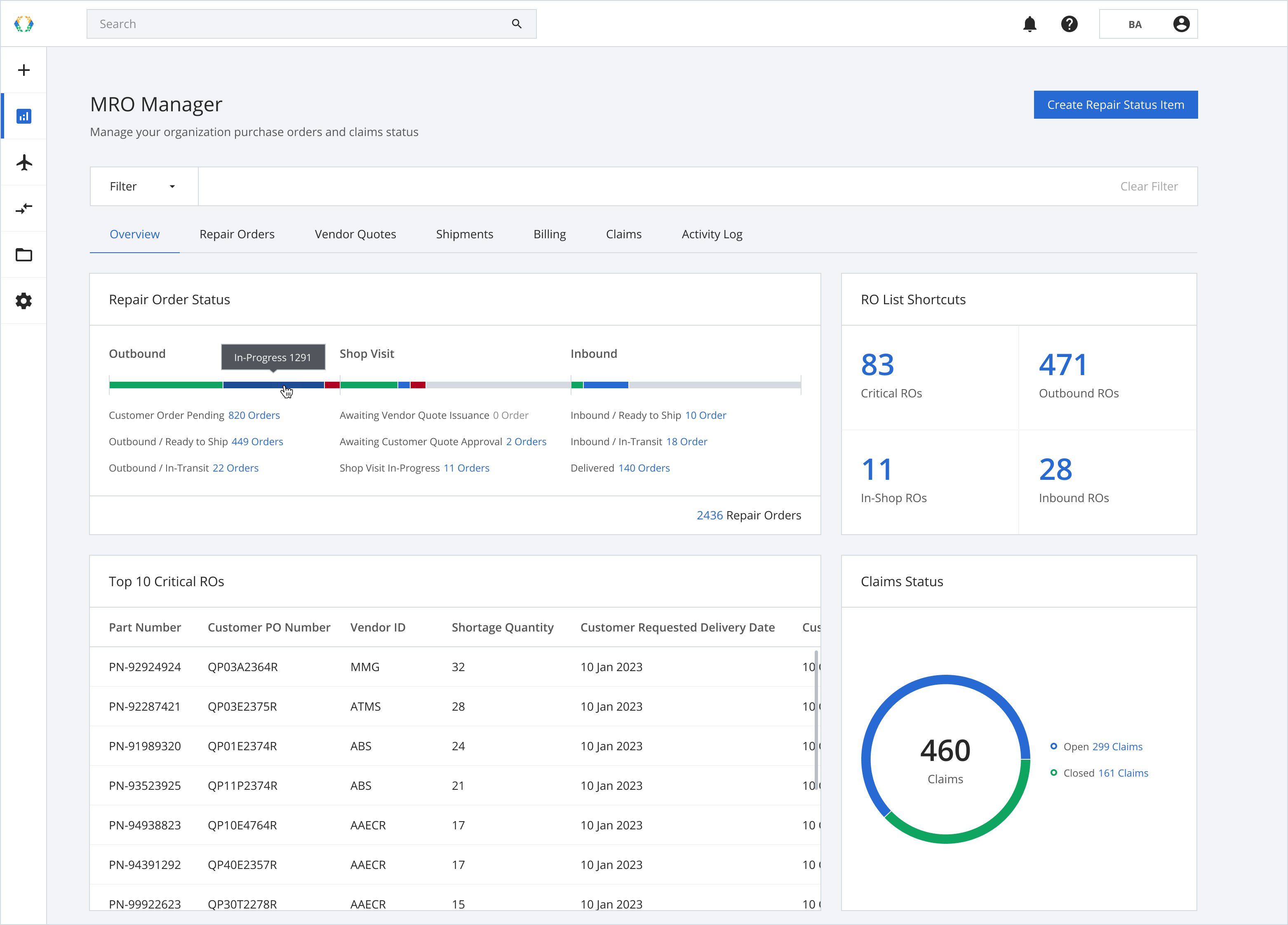Open the dashboard chart icon in sidebar
This screenshot has width=1288, height=925.
click(x=24, y=116)
